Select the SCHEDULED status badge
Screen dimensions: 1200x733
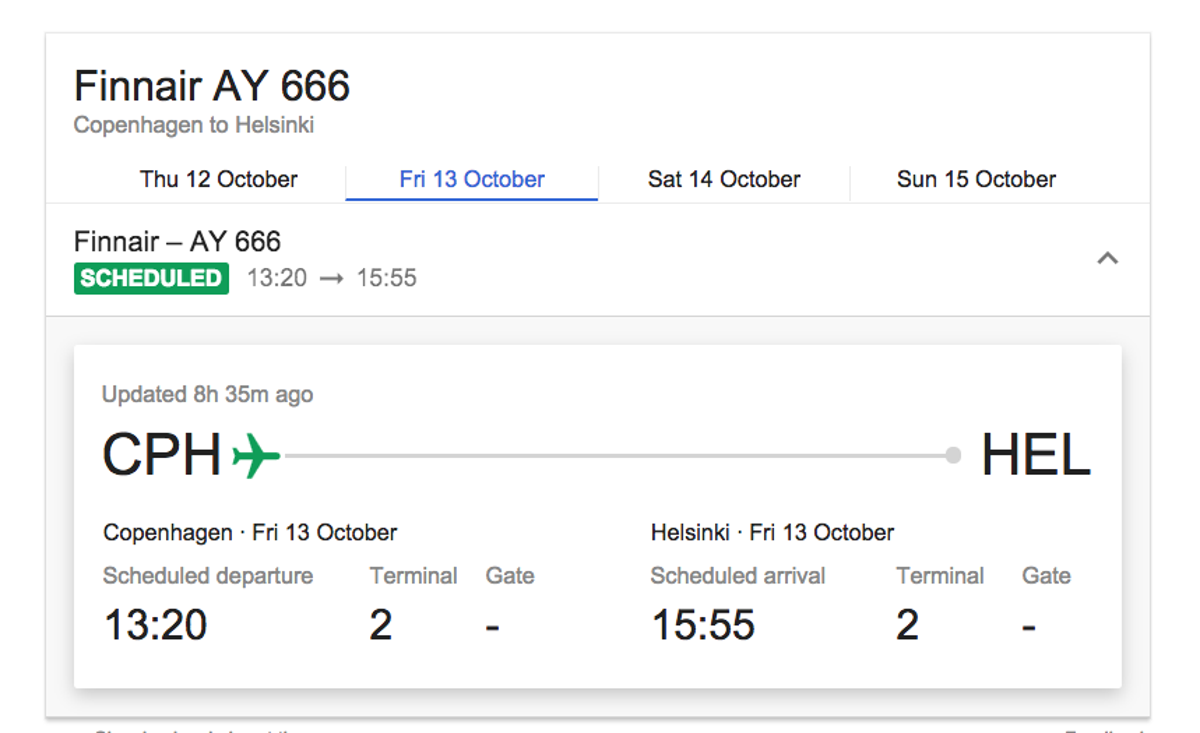click(x=151, y=278)
